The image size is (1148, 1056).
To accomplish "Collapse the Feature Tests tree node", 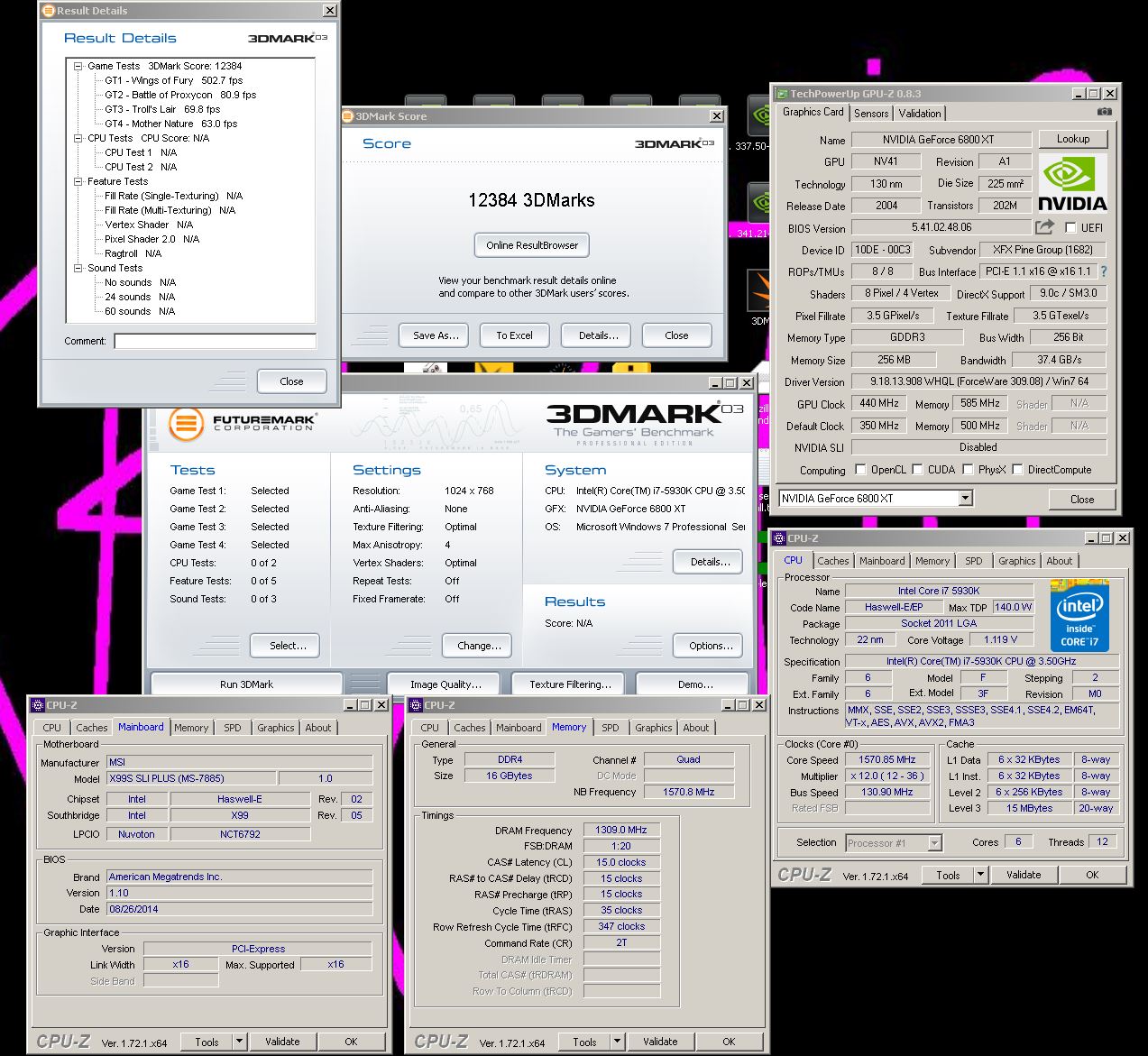I will [x=78, y=181].
